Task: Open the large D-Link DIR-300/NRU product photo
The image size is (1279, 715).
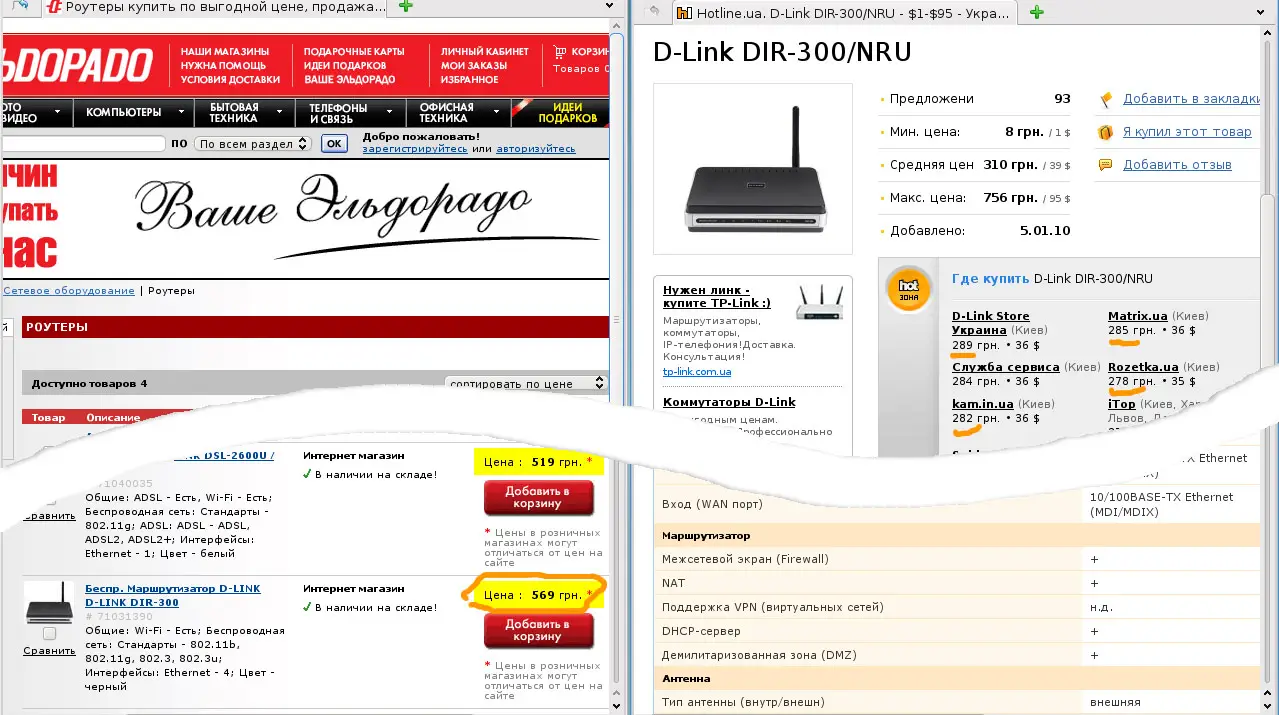Action: click(753, 168)
